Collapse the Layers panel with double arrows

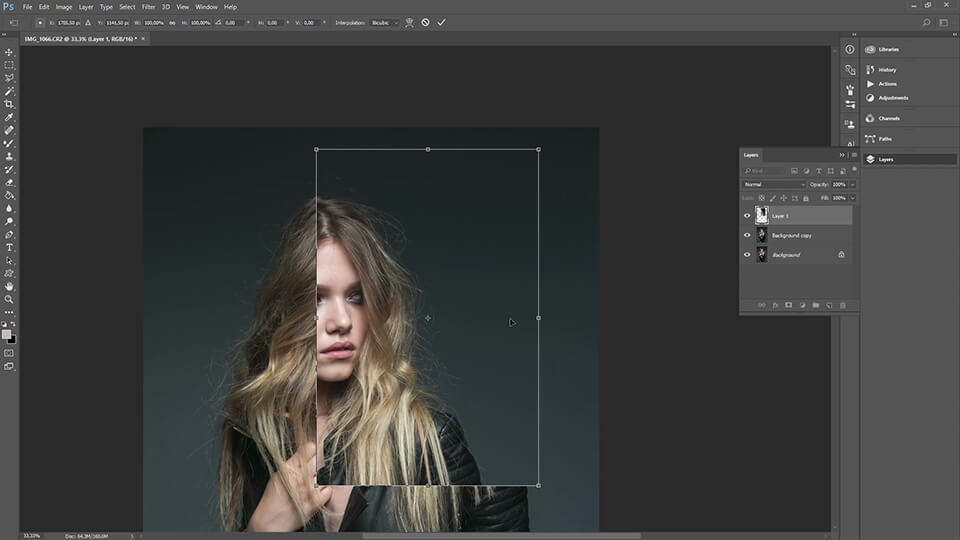[x=842, y=155]
